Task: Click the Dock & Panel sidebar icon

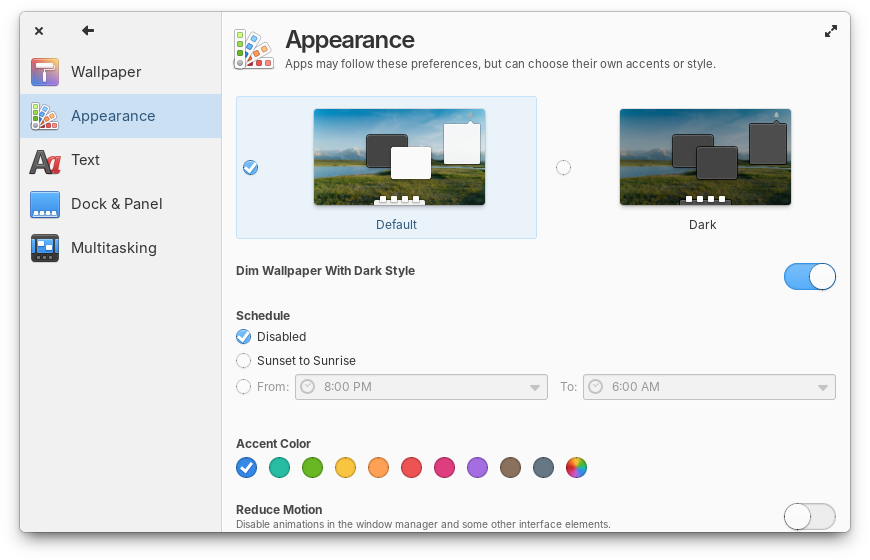Action: point(45,204)
